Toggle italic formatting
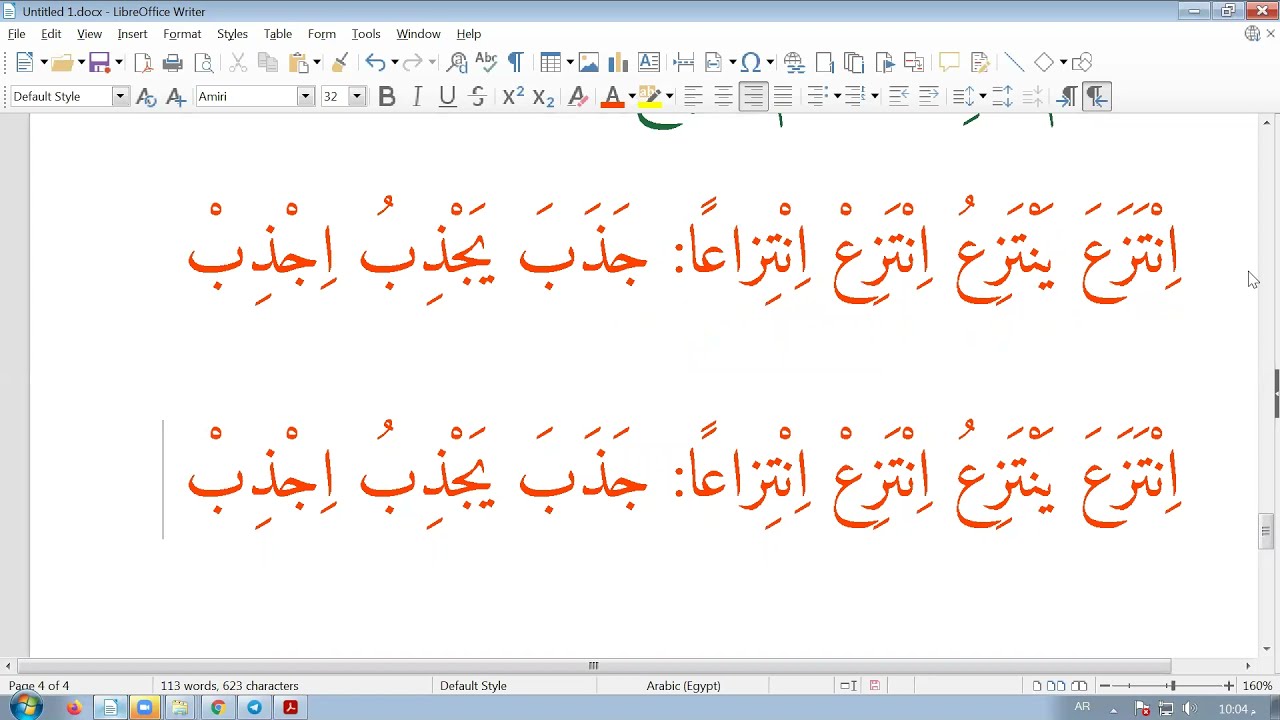The width and height of the screenshot is (1280, 720). coord(417,96)
